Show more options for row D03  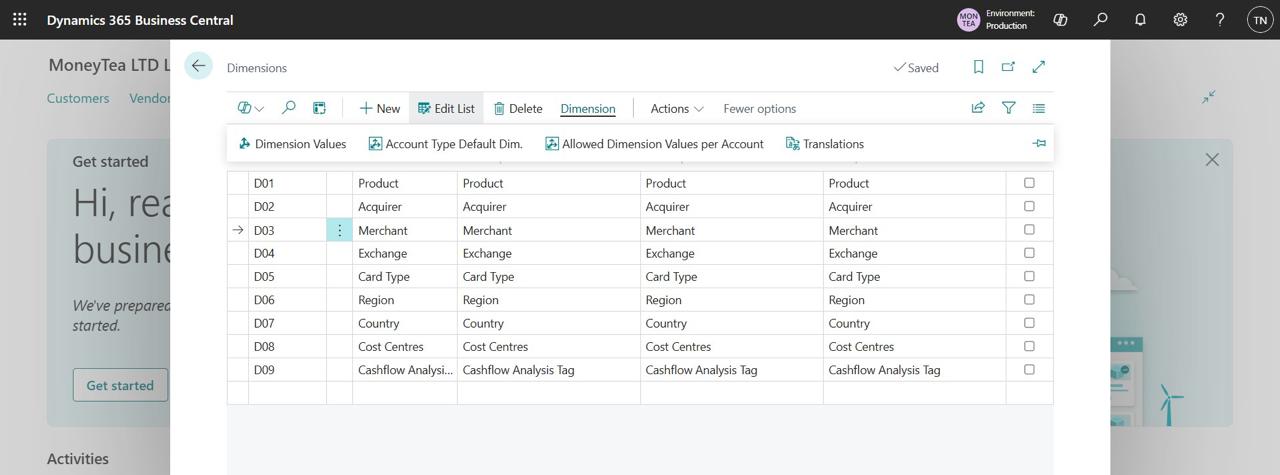click(340, 230)
